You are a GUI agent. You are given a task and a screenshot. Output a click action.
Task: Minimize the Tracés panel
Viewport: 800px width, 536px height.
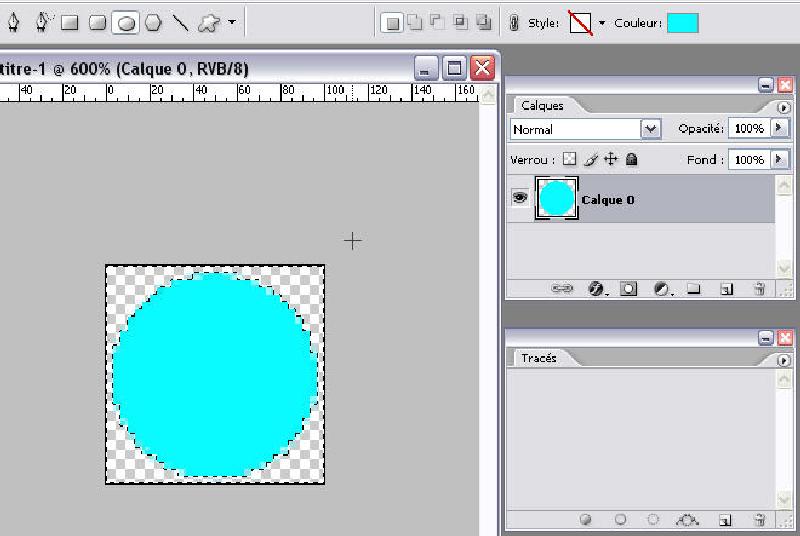(765, 338)
